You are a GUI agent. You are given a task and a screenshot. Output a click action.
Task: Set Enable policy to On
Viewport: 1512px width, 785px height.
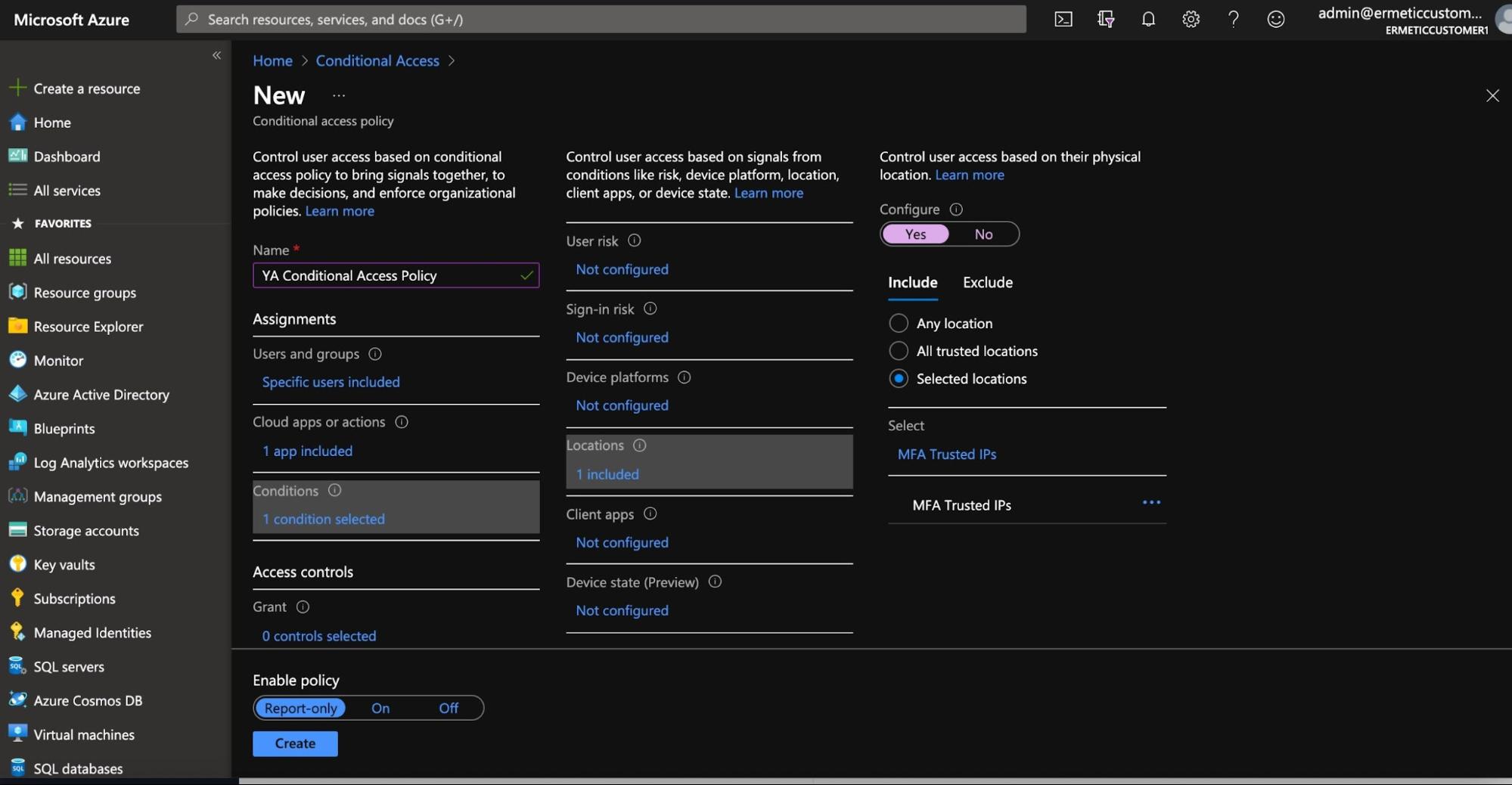[x=380, y=708]
